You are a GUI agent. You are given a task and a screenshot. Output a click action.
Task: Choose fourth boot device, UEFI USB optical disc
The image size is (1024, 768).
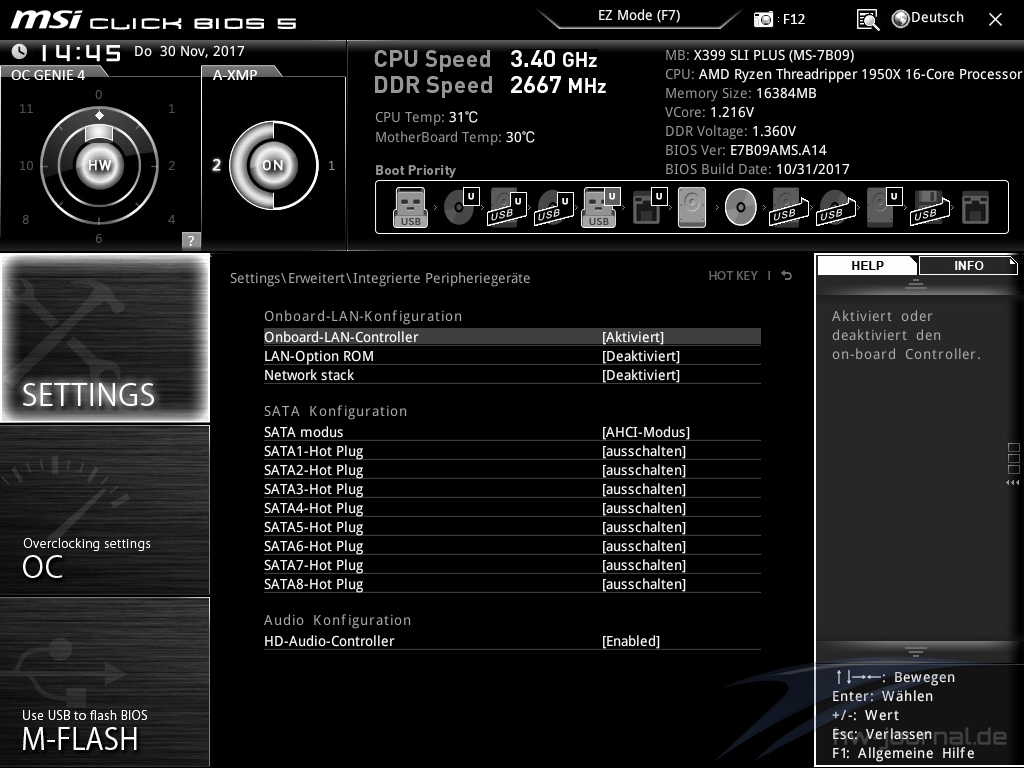point(554,207)
